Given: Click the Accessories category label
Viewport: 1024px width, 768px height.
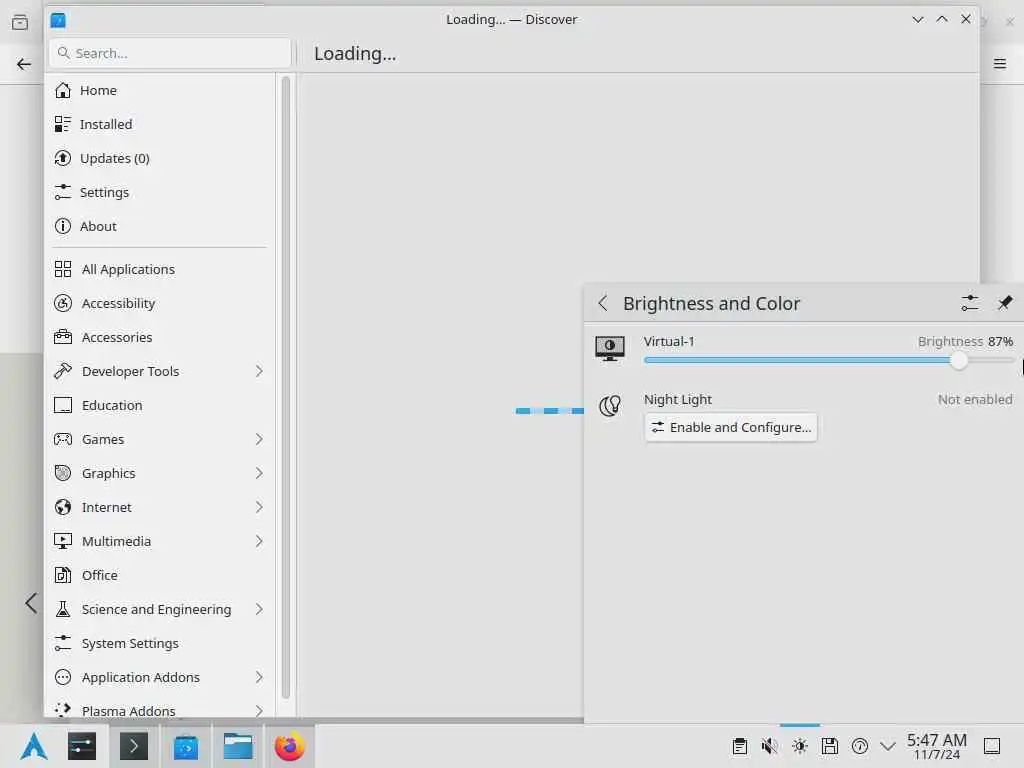Looking at the screenshot, I should coord(117,338).
